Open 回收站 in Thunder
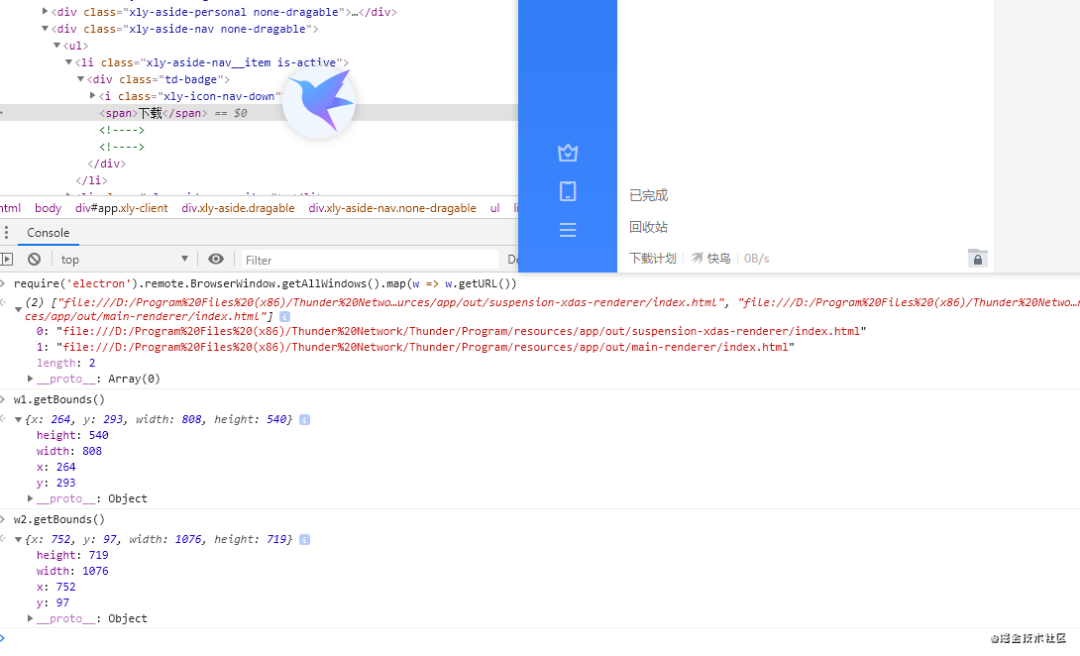The height and width of the screenshot is (656, 1080). (x=648, y=227)
